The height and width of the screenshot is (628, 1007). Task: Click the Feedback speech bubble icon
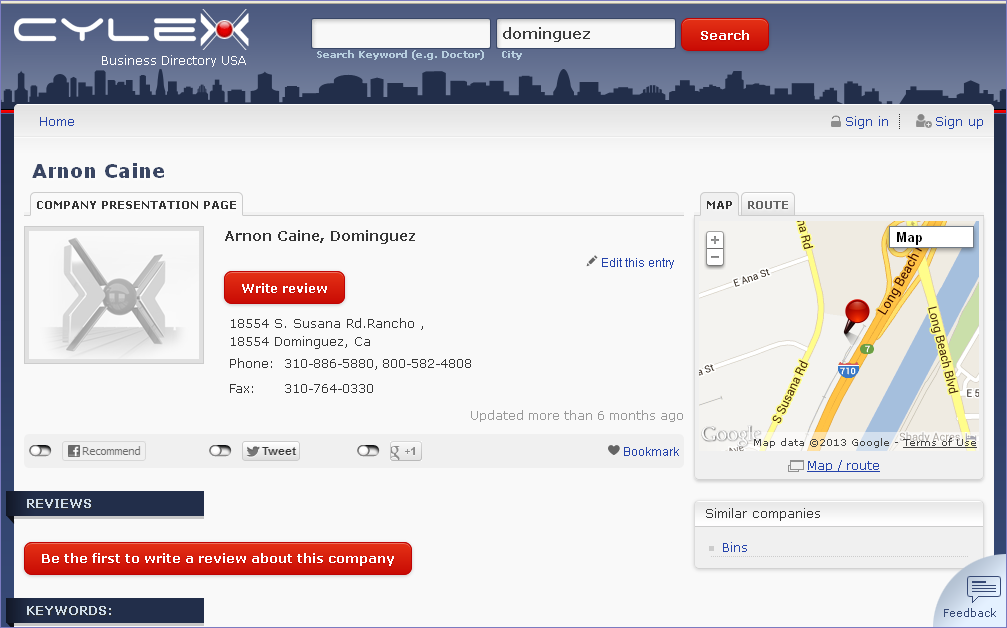[983, 590]
